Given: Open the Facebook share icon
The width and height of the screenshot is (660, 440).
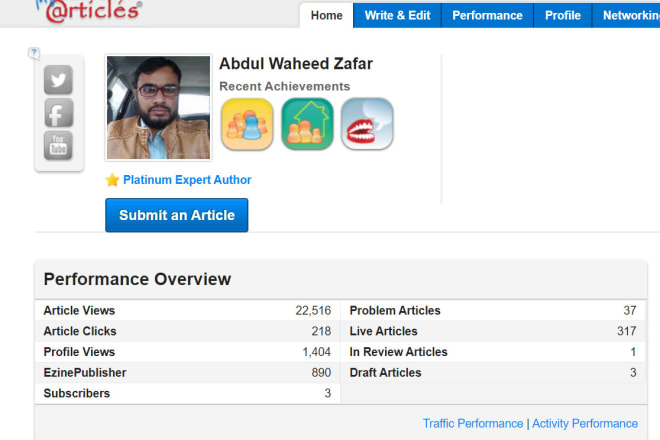Looking at the screenshot, I should [59, 113].
